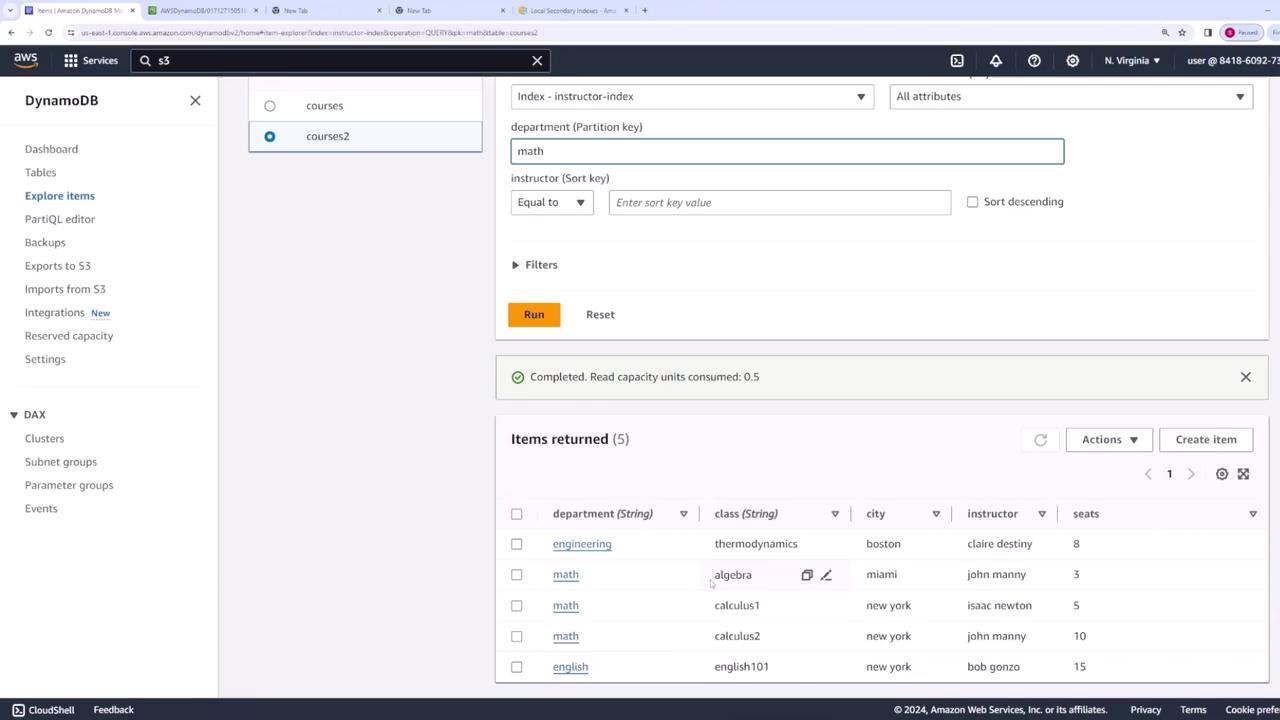Bookmark this page with the star icon
This screenshot has width=1280, height=720.
1182,32
